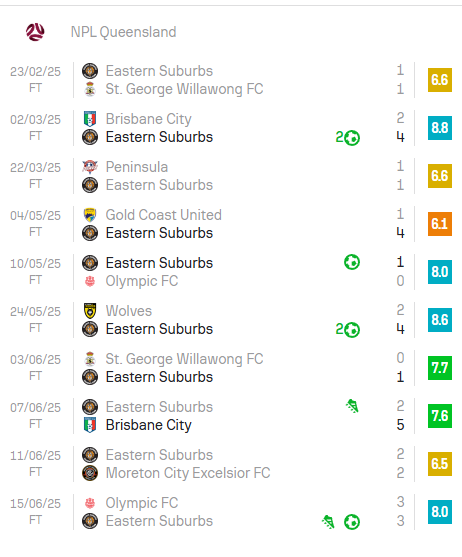The height and width of the screenshot is (557, 462).
Task: Open the NPL Queensland league logo
Action: (x=35, y=32)
